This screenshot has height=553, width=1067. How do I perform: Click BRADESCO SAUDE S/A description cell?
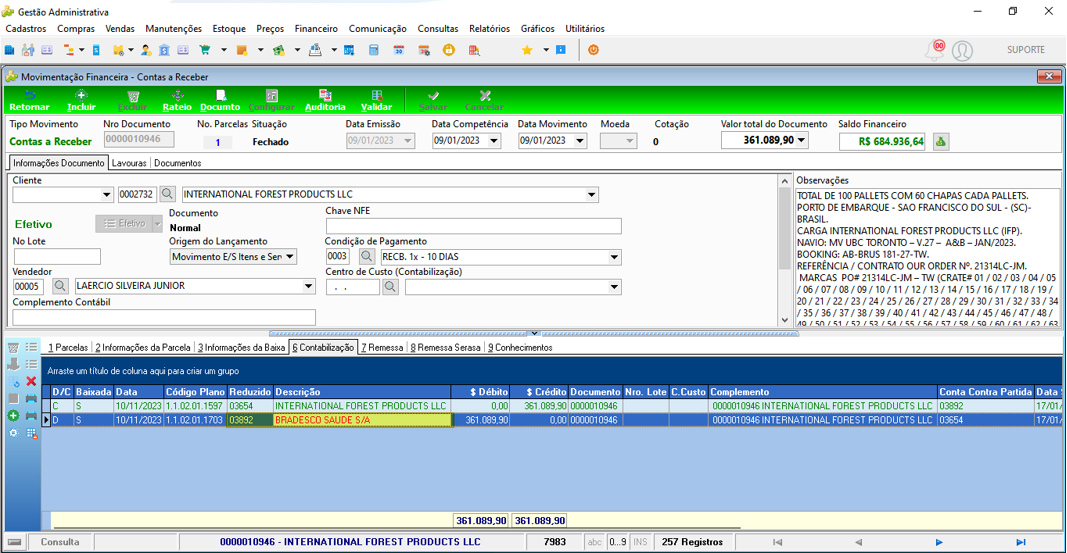tap(362, 420)
